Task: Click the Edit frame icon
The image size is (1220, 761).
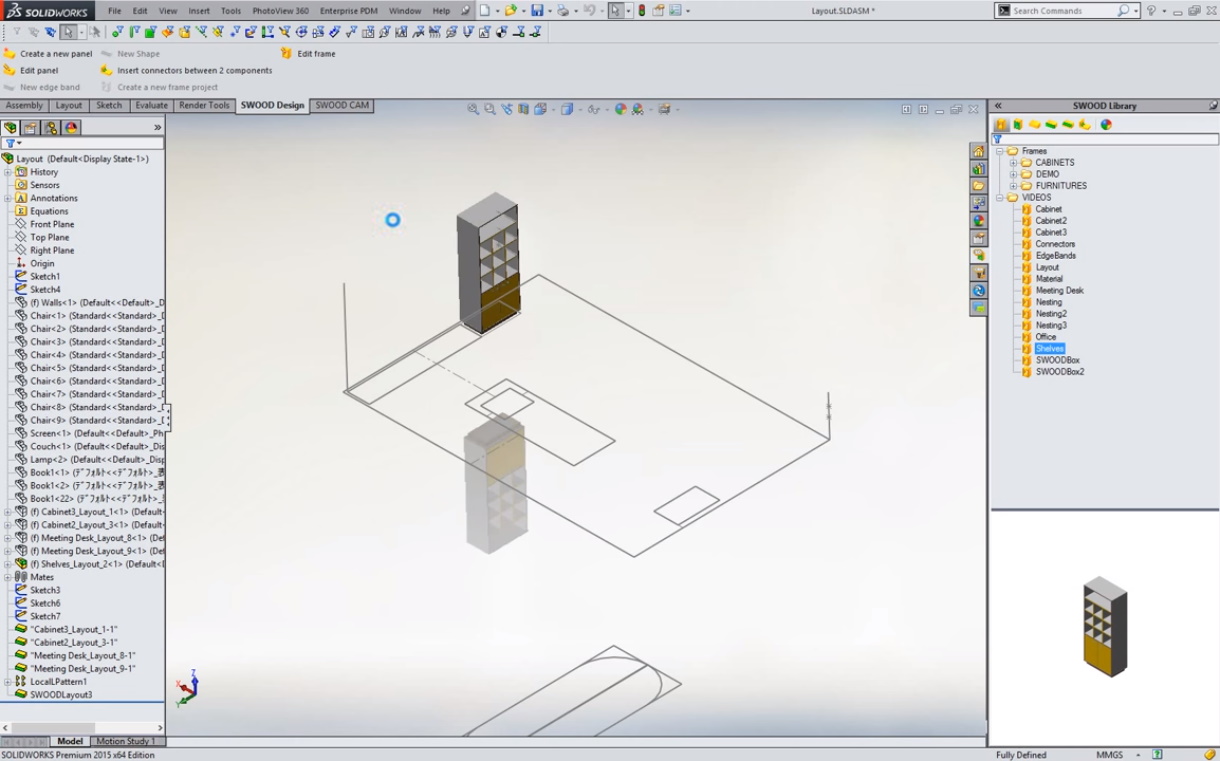Action: tap(287, 54)
